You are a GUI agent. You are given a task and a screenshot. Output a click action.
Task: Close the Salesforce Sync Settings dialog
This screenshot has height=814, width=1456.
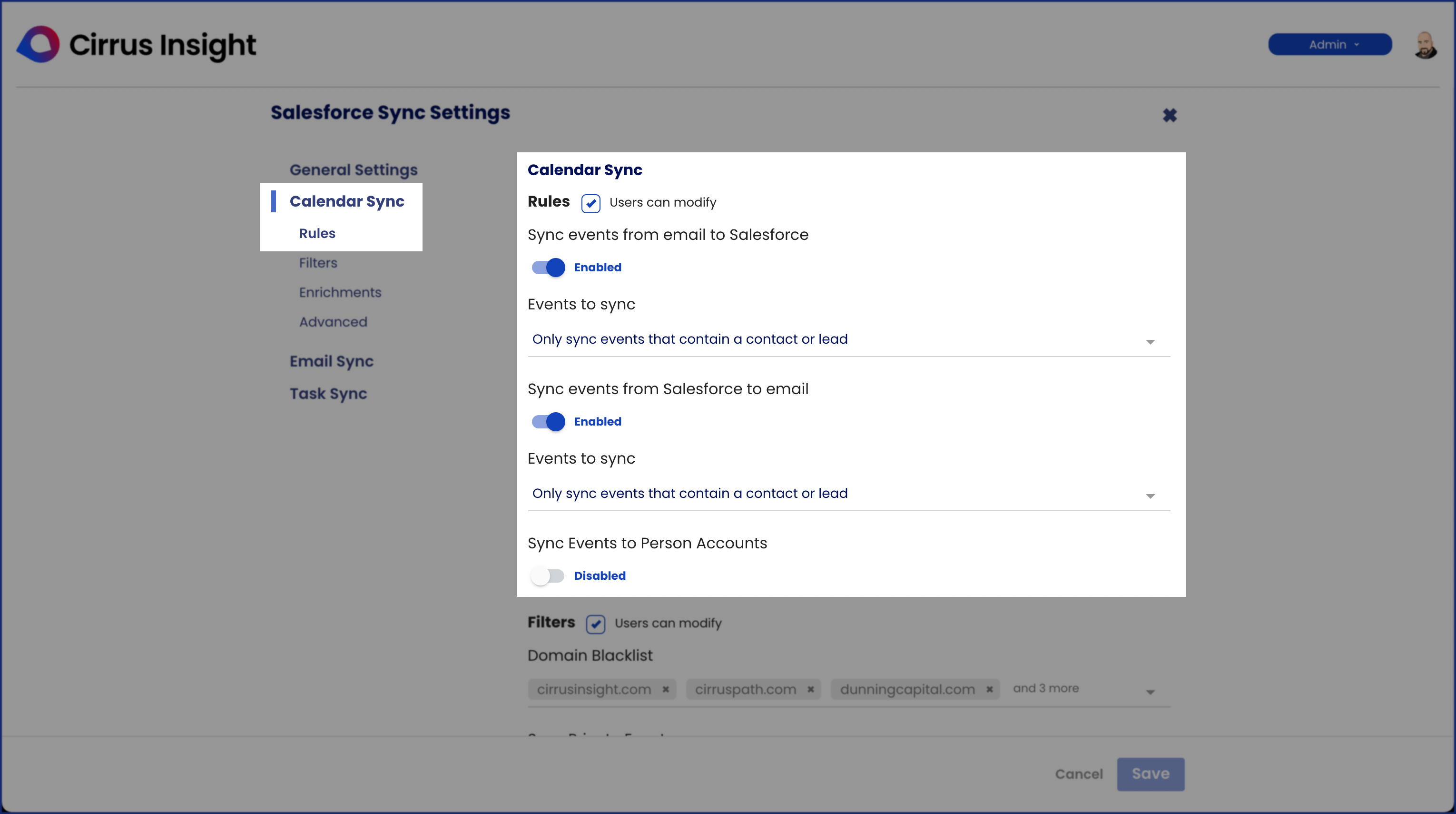tap(1170, 115)
